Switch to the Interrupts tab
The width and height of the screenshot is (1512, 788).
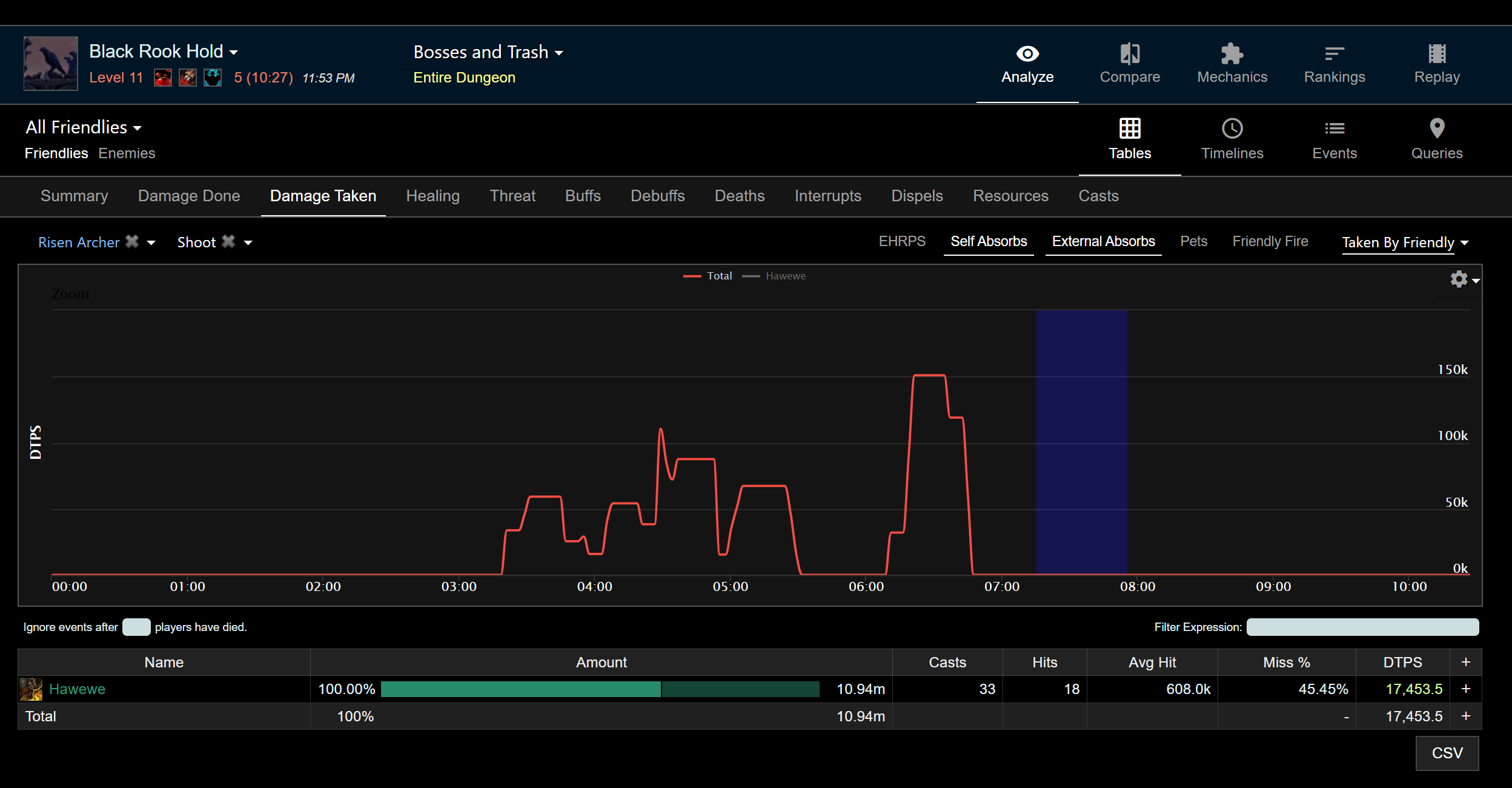[x=827, y=196]
